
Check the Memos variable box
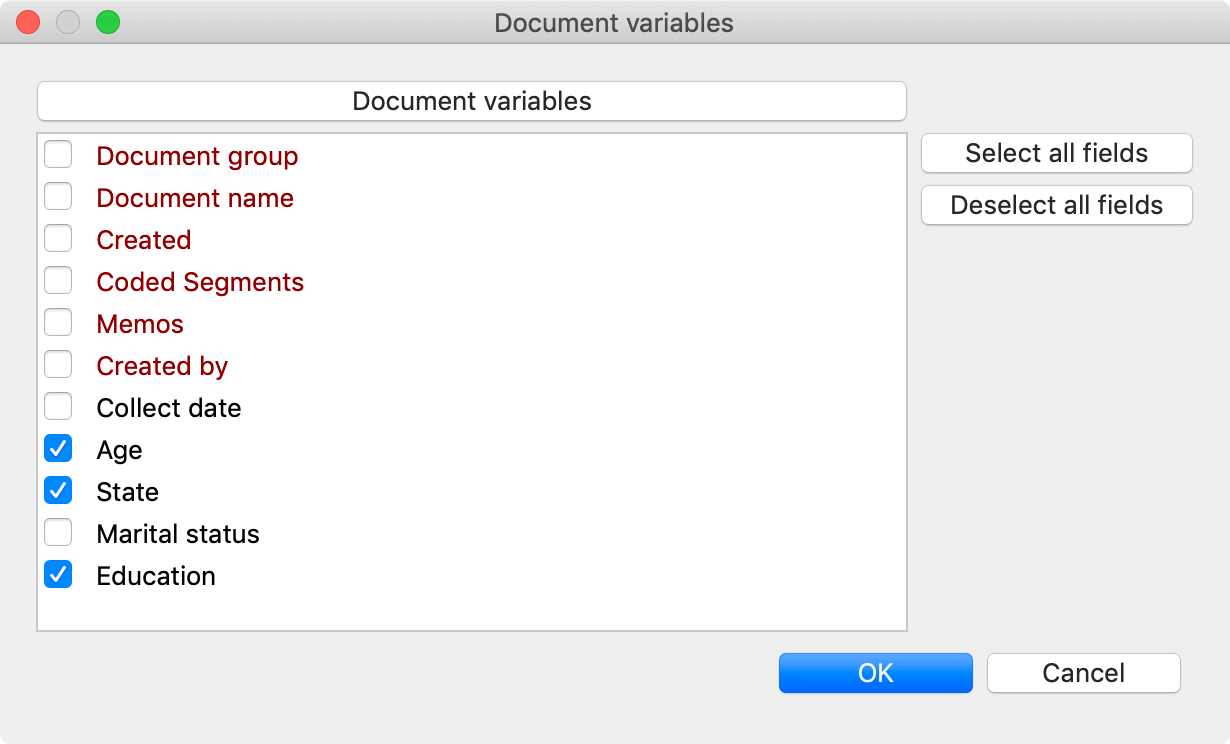pyautogui.click(x=58, y=324)
